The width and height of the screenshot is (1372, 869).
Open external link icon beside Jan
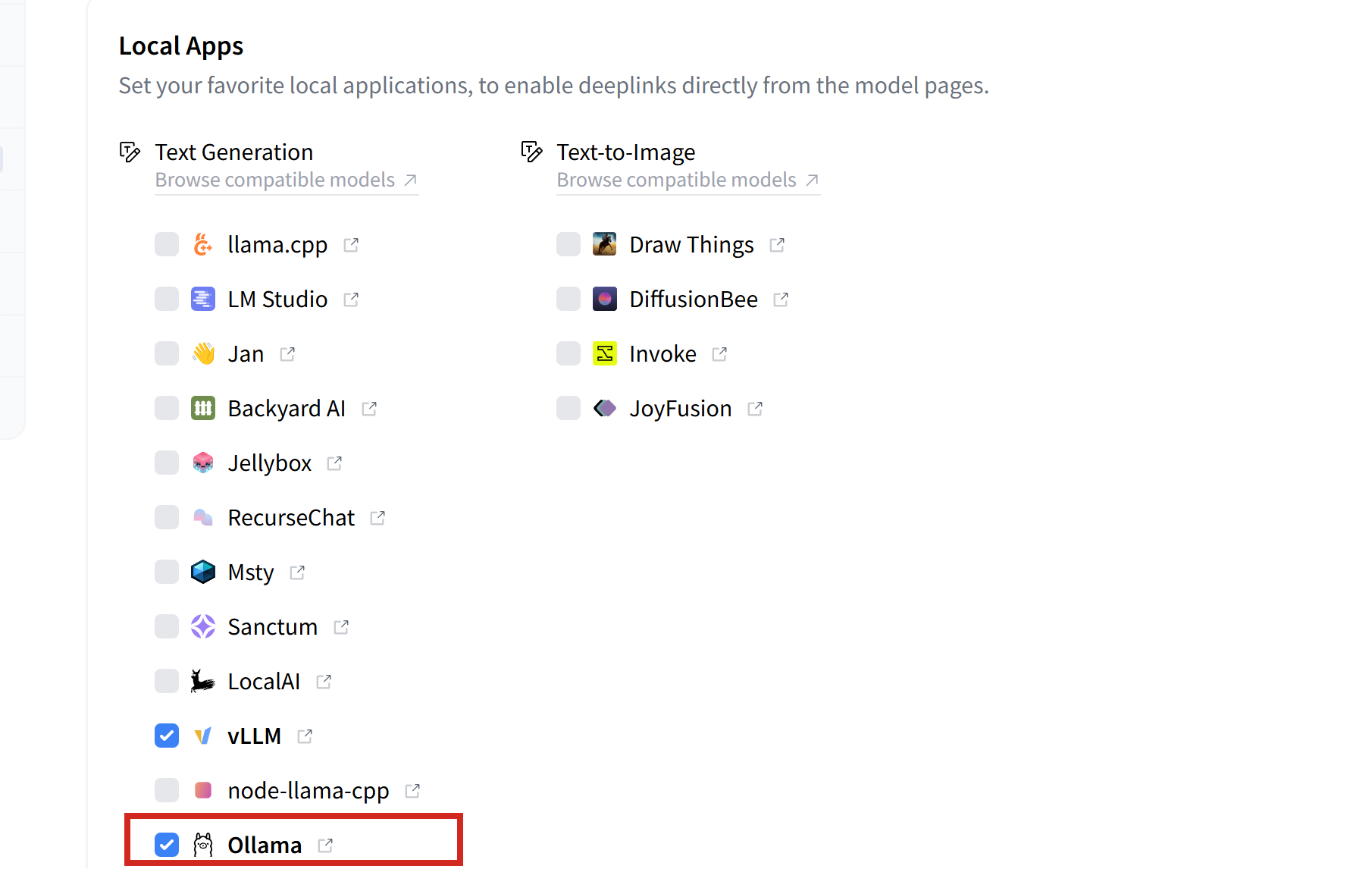coord(287,354)
